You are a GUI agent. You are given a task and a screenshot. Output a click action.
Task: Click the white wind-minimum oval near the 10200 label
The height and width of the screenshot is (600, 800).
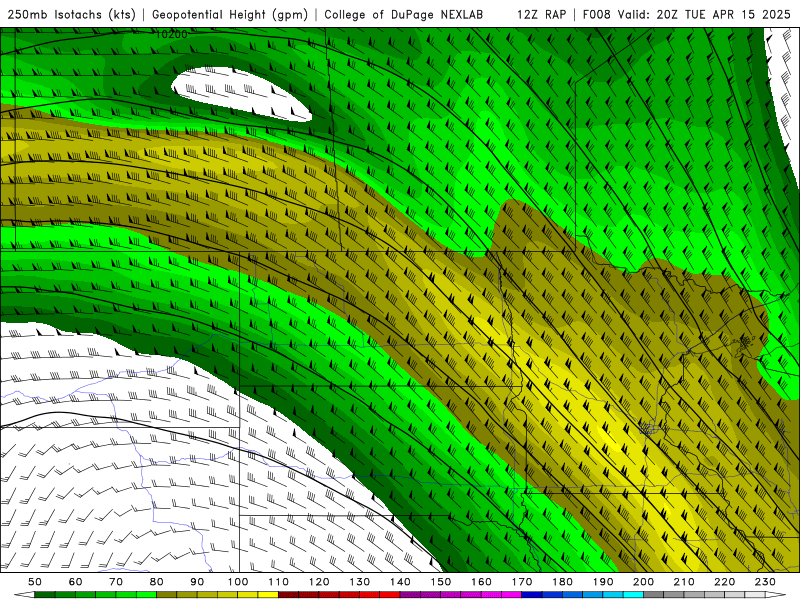point(240,93)
